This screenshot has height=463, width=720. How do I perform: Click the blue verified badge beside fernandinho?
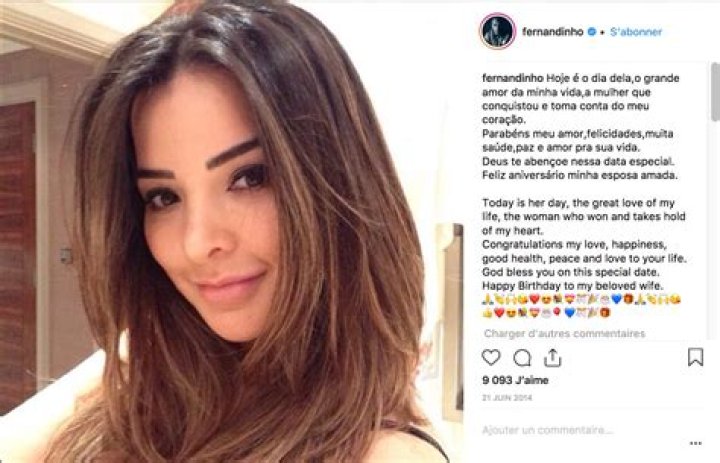pos(592,32)
